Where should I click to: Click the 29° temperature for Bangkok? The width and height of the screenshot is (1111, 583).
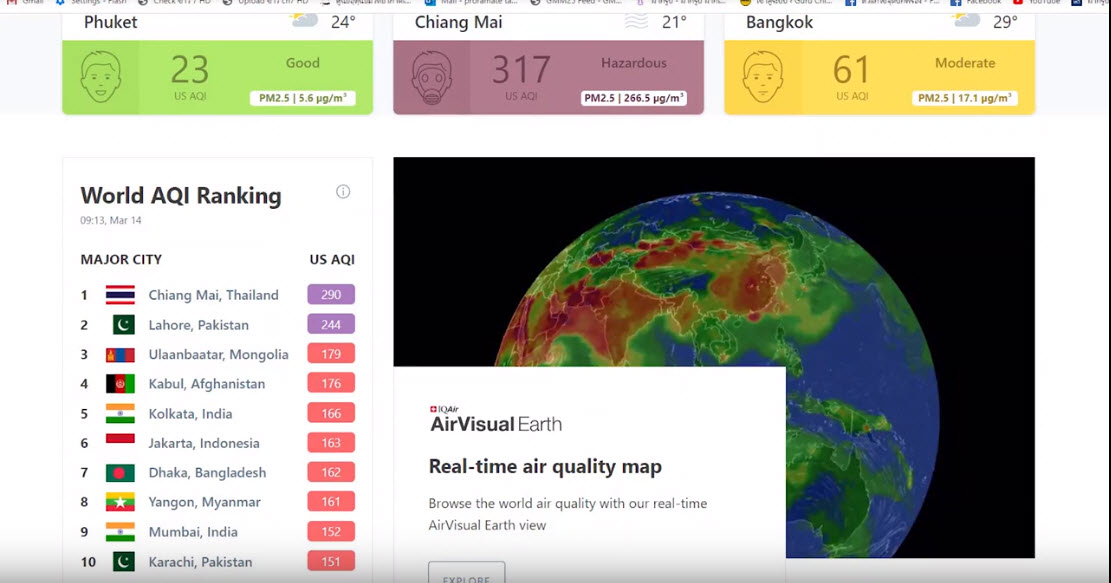(1005, 22)
